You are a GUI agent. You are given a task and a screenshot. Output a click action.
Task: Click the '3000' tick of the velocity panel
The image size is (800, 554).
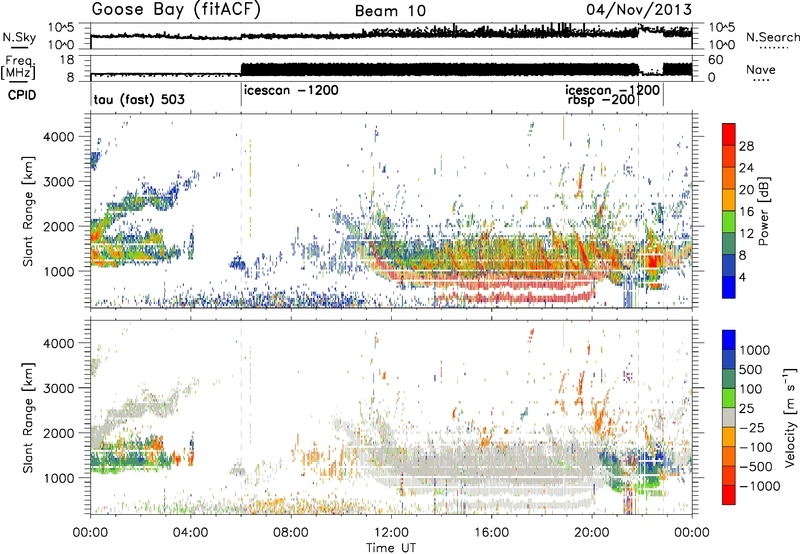[59, 388]
